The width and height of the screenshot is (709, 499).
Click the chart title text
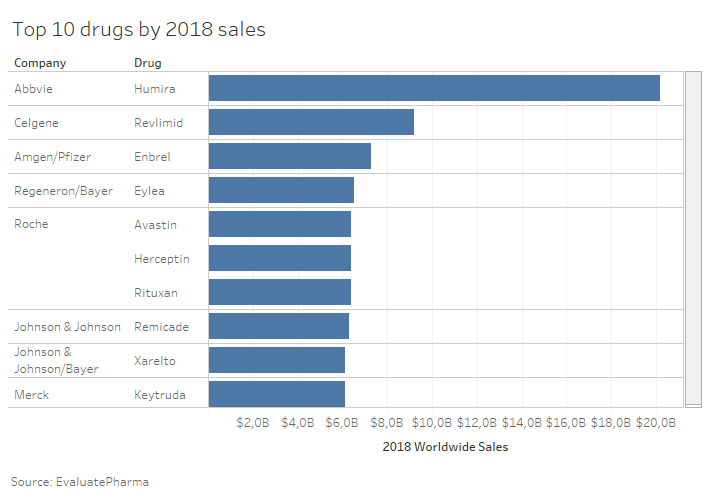[139, 29]
